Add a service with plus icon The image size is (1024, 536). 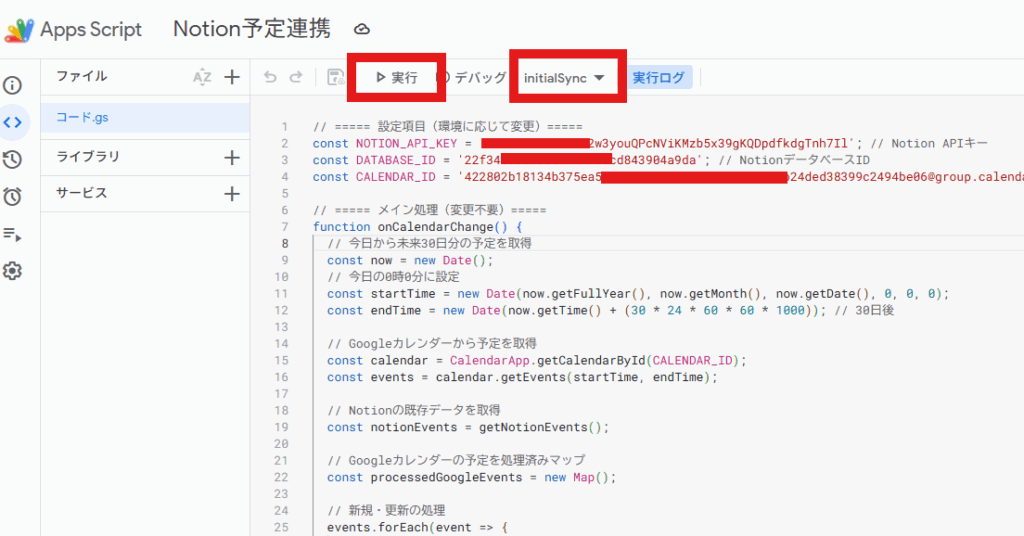pyautogui.click(x=232, y=194)
